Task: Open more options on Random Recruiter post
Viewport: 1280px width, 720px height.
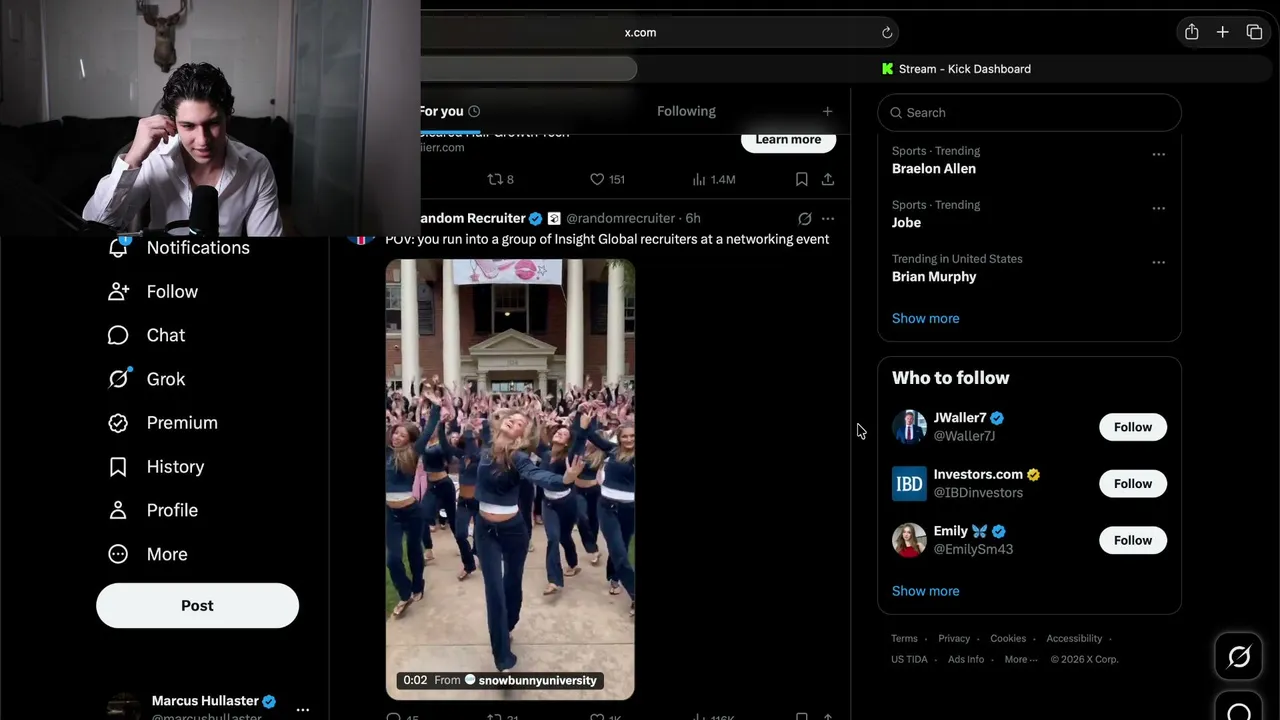Action: pos(828,219)
